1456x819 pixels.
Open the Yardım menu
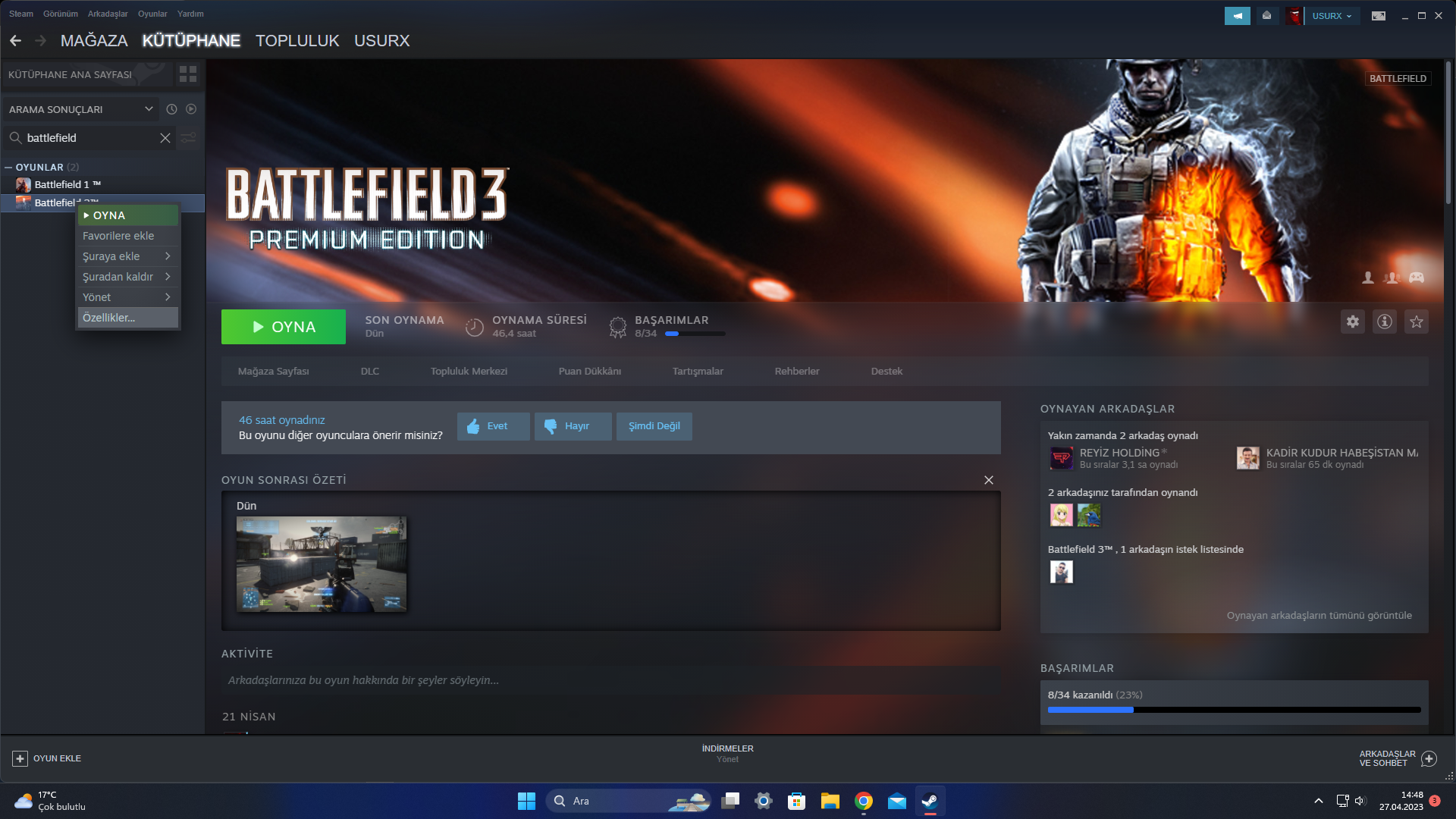(x=190, y=14)
